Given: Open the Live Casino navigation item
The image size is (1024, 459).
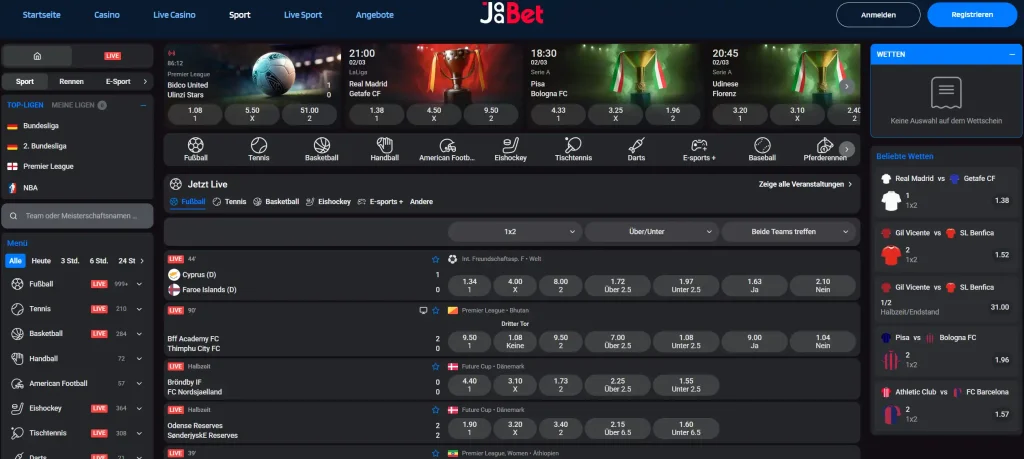Looking at the screenshot, I should pos(174,15).
